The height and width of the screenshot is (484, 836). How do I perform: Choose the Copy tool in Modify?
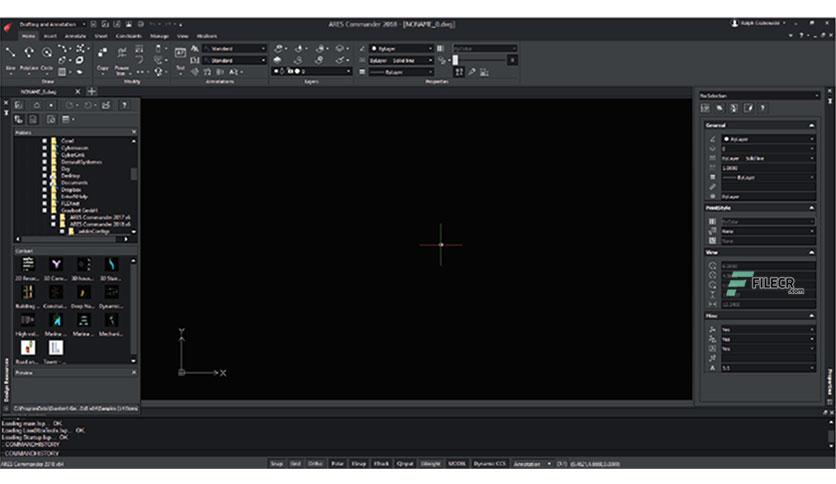point(102,58)
